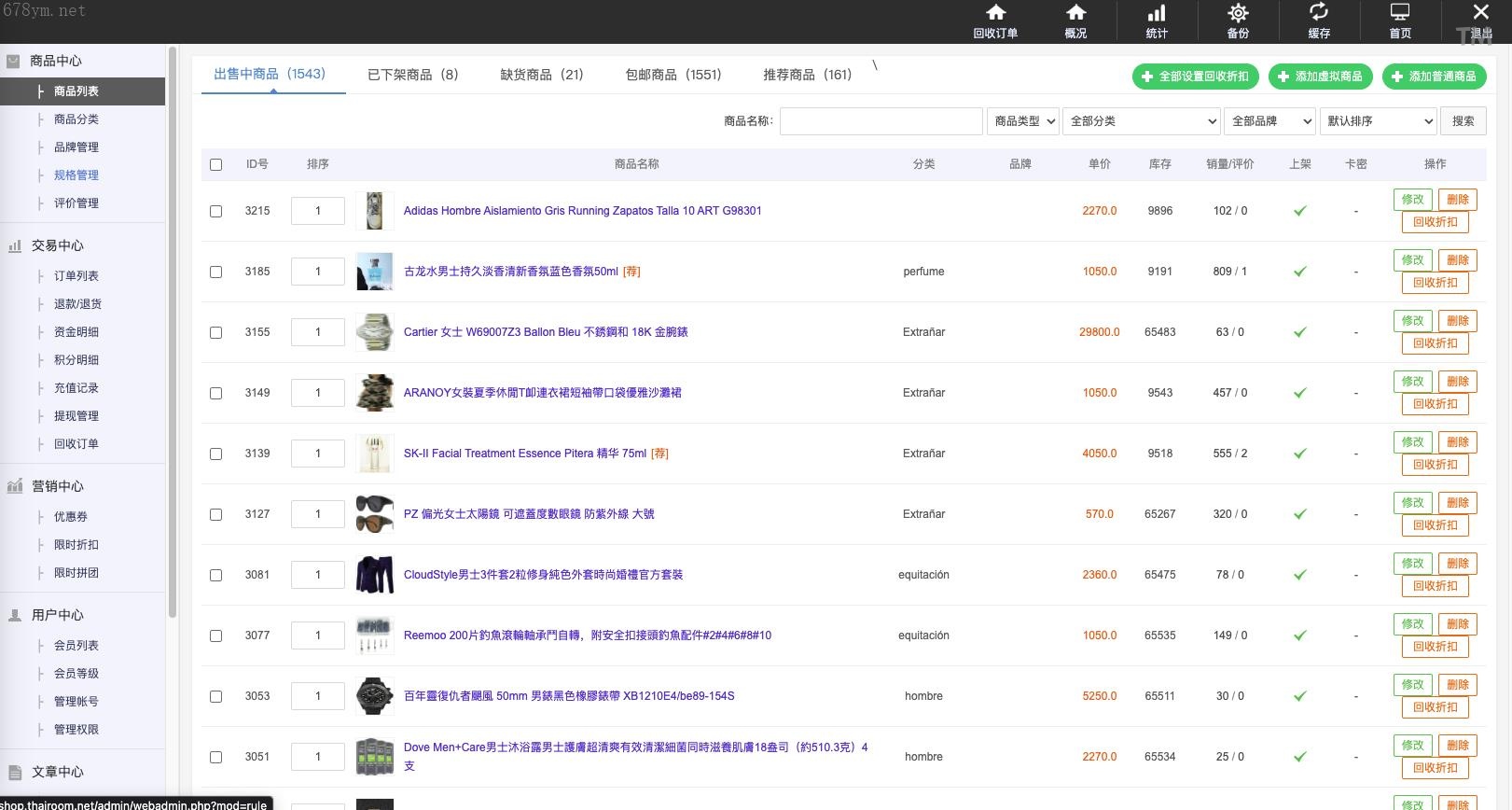Switch to the 已下架商品 tab

412,75
